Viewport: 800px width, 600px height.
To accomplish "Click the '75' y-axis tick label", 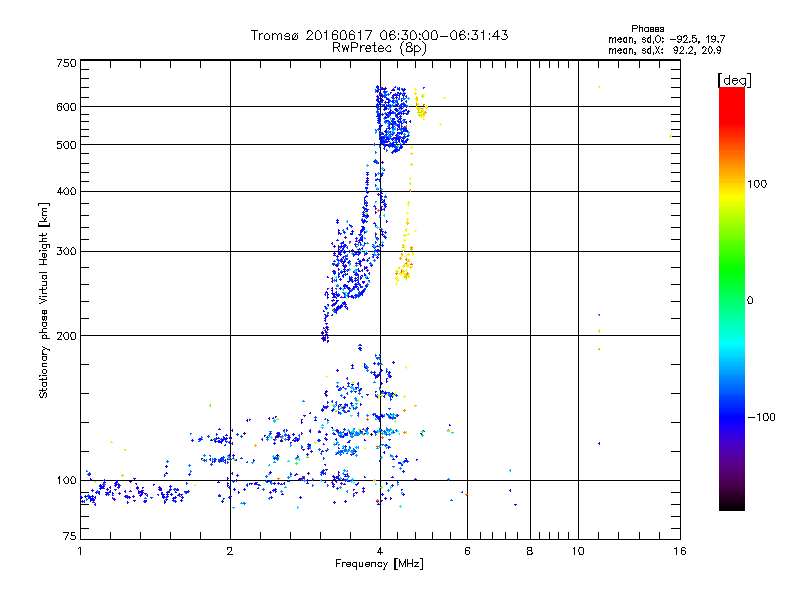I will point(70,536).
